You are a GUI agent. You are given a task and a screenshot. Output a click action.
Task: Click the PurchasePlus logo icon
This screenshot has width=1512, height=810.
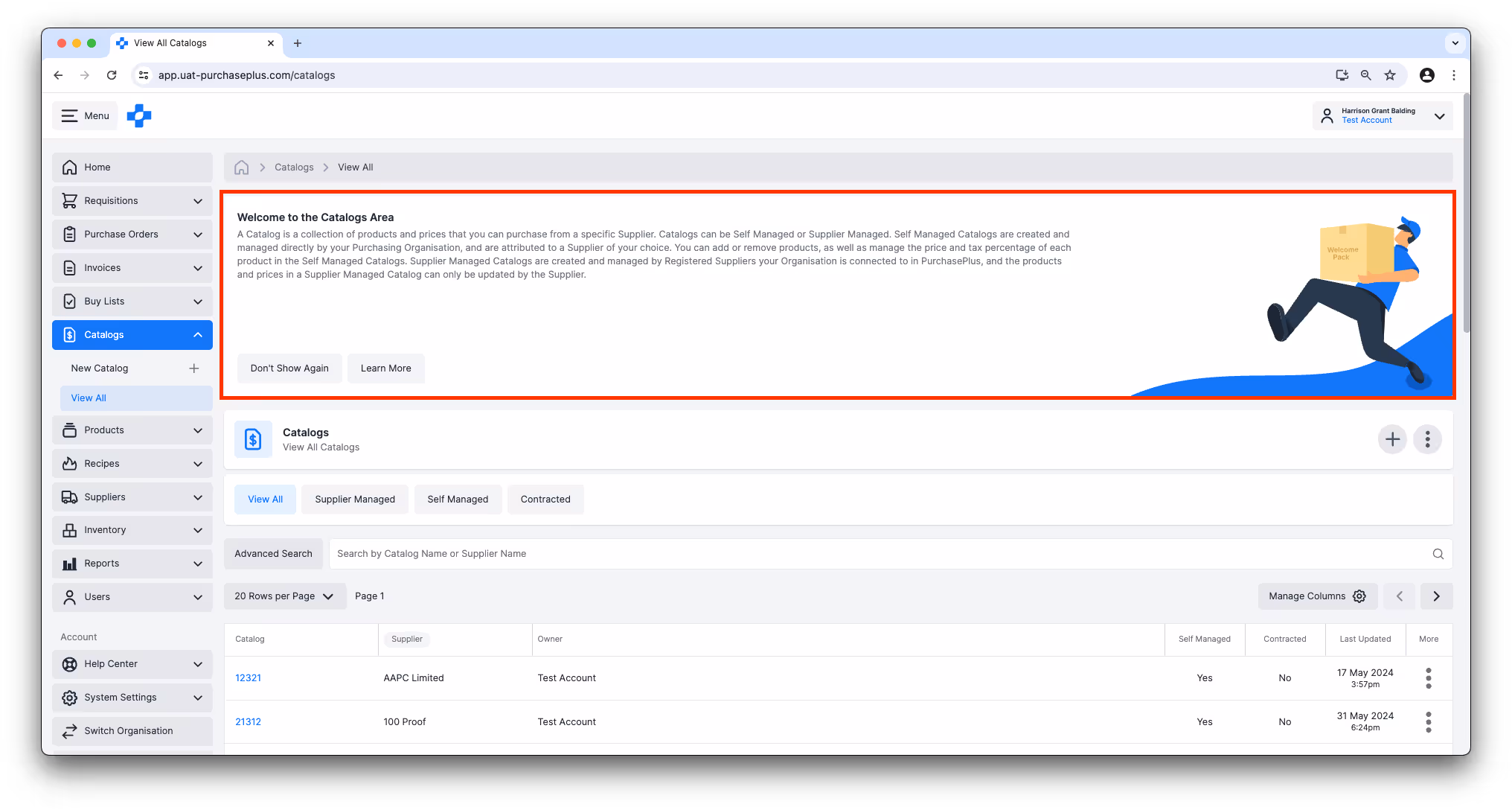pos(139,115)
